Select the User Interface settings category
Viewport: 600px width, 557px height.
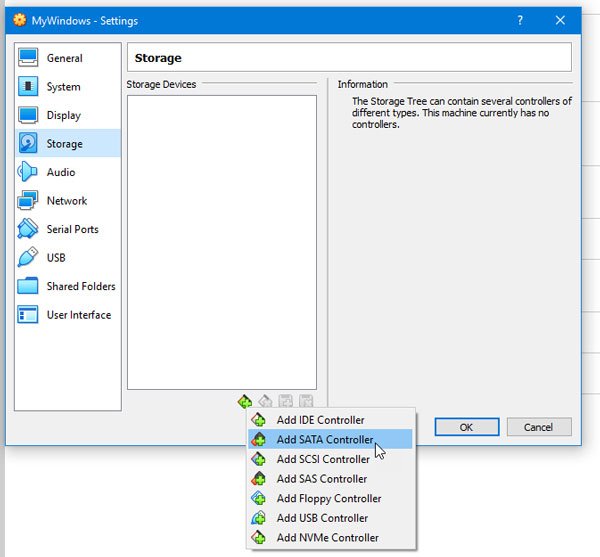click(78, 315)
